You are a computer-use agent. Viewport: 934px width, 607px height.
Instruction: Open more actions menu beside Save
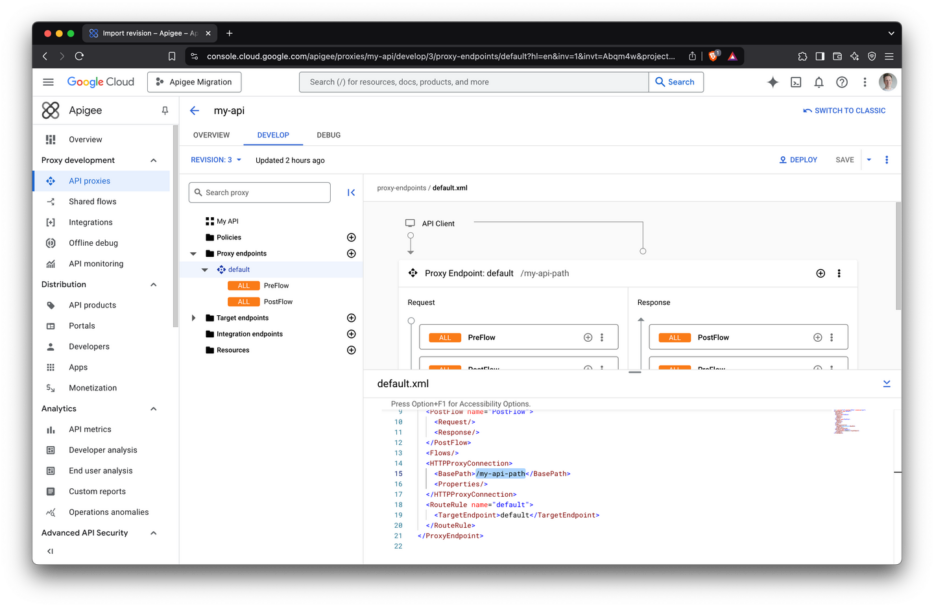(886, 160)
